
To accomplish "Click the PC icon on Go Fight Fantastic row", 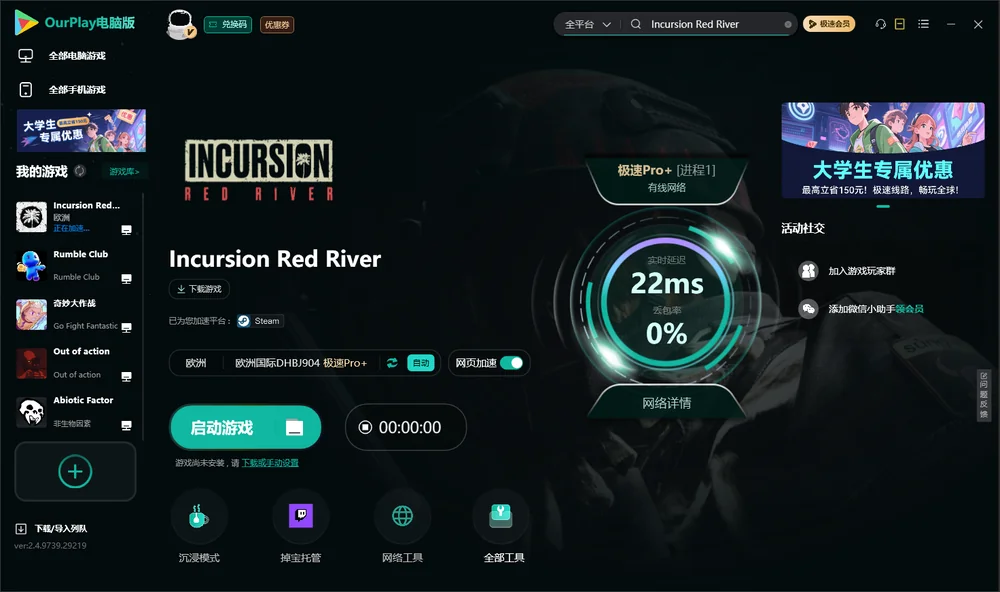I will [x=126, y=327].
